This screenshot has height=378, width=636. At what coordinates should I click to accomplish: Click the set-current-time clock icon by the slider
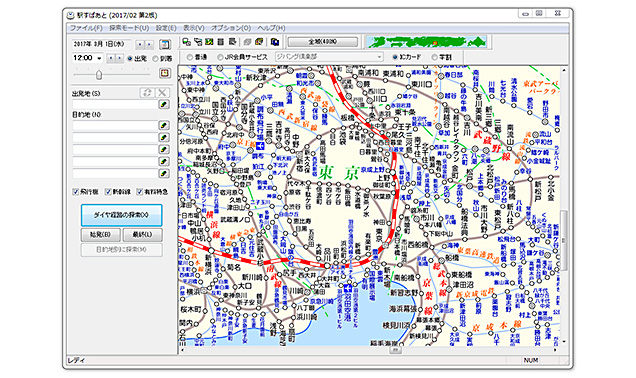pos(164,73)
